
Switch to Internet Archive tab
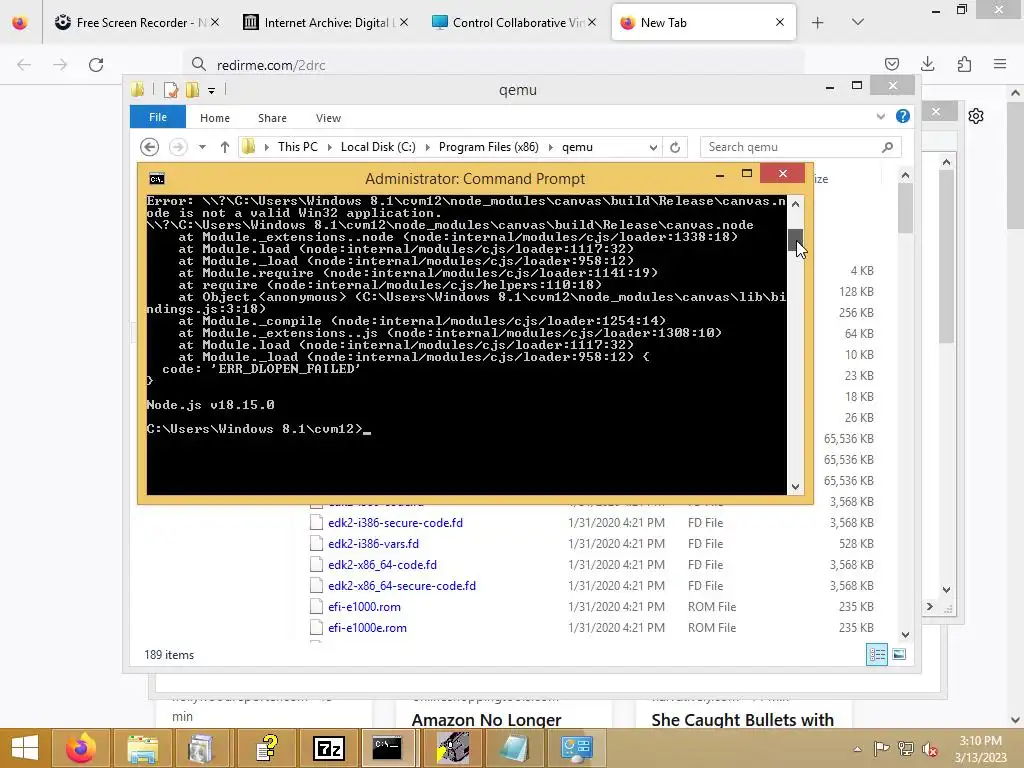(x=325, y=22)
